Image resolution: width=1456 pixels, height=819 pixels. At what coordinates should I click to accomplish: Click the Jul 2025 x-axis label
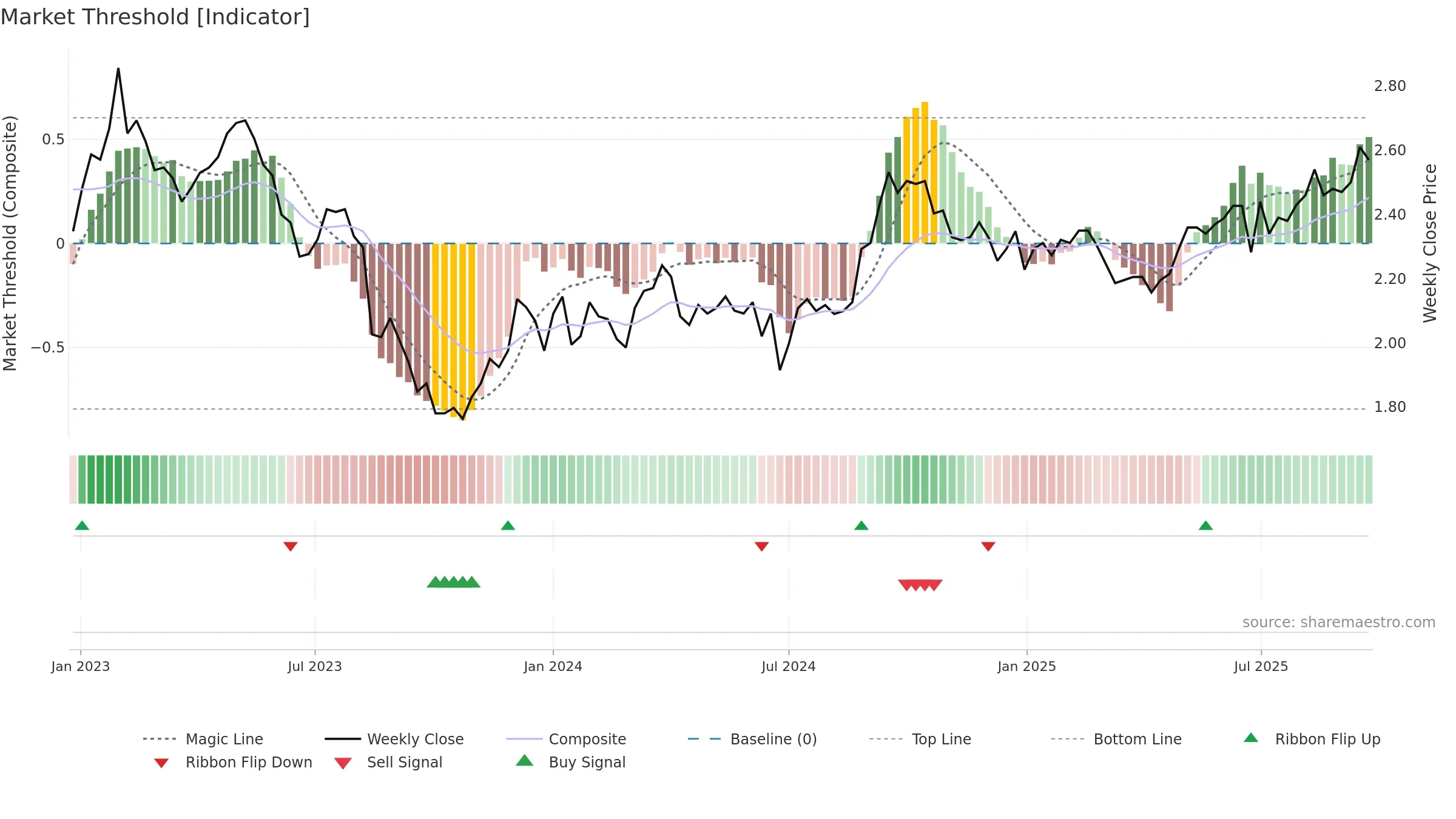tap(1261, 667)
